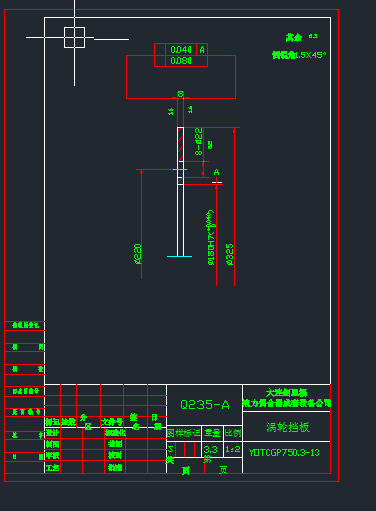
Task: Click the datum letter A in tolerance frame
Action: [x=202, y=50]
